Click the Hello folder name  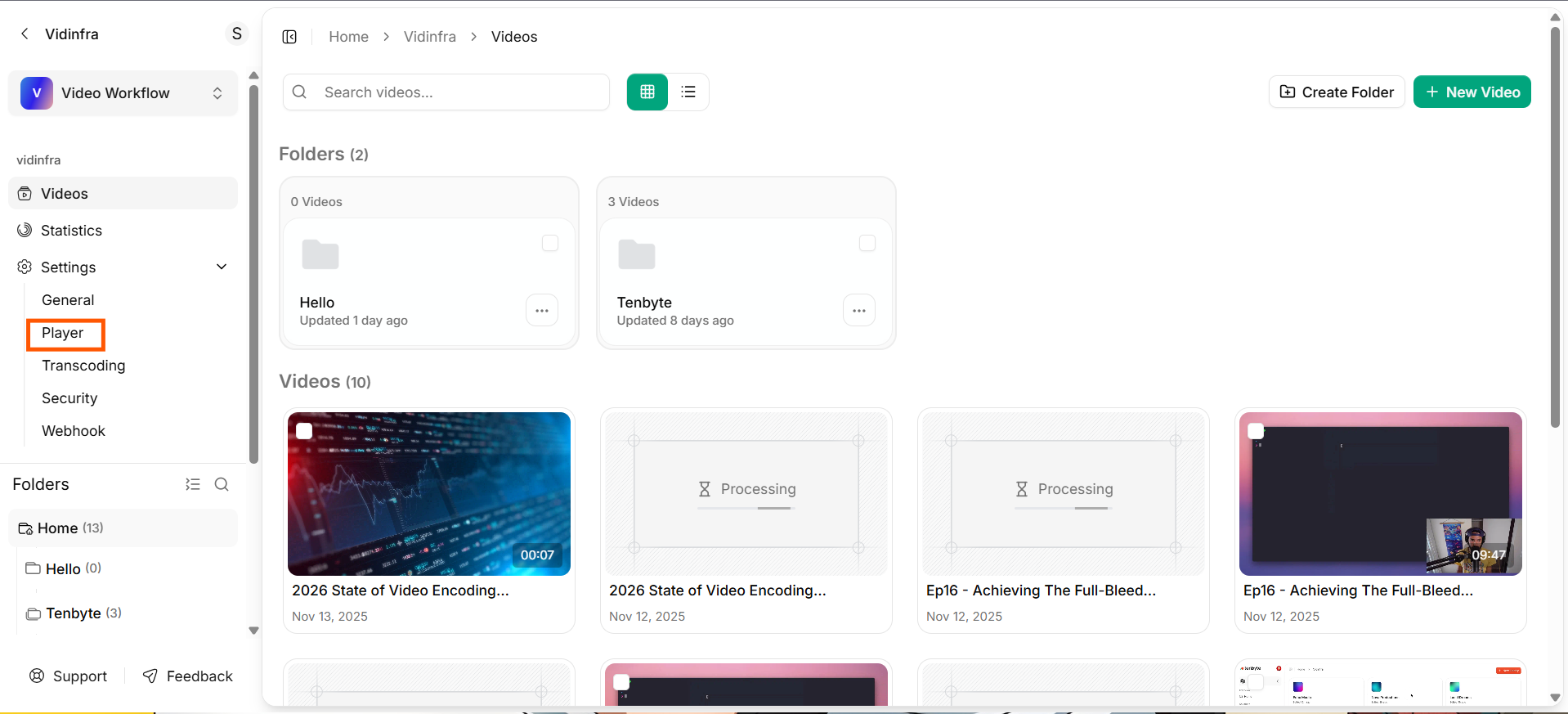point(317,303)
